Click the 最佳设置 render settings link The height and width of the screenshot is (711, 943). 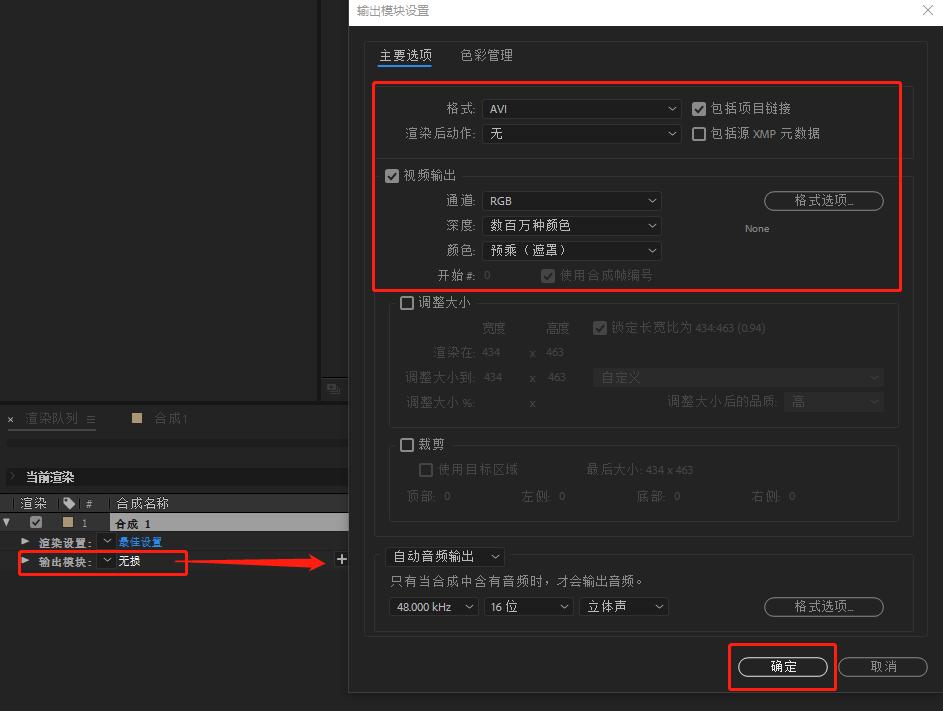[140, 541]
